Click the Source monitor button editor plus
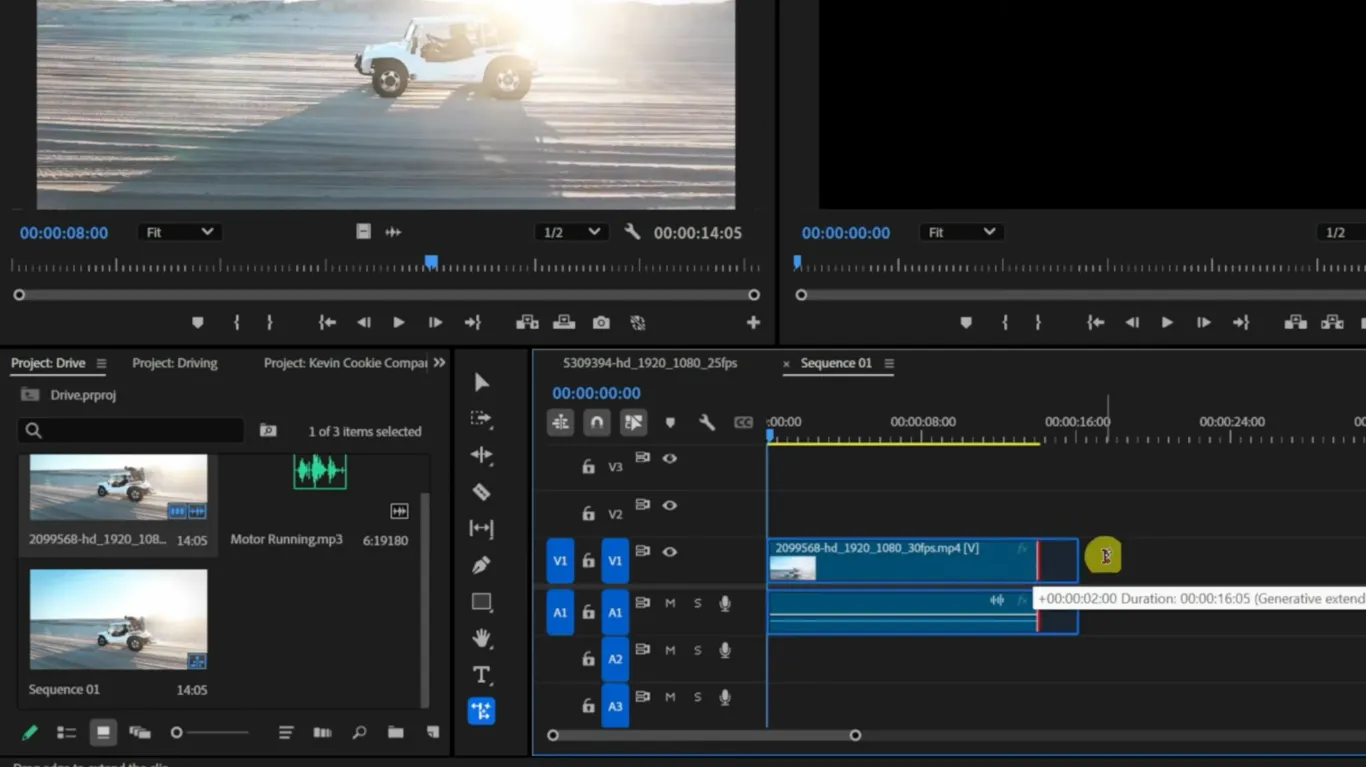The image size is (1366, 767). (753, 322)
